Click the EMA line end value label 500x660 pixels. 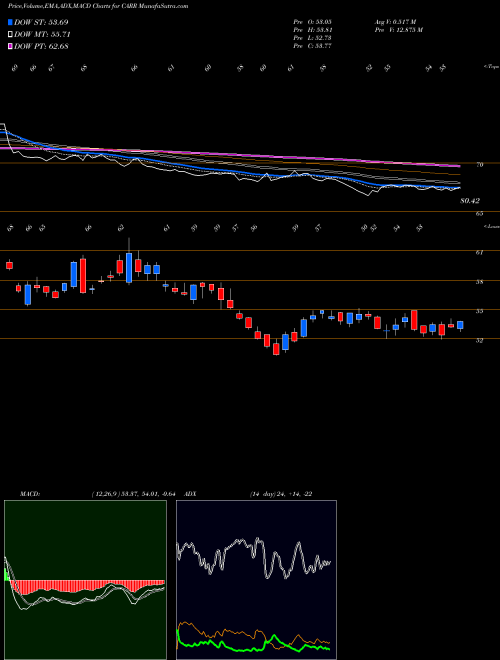470,201
